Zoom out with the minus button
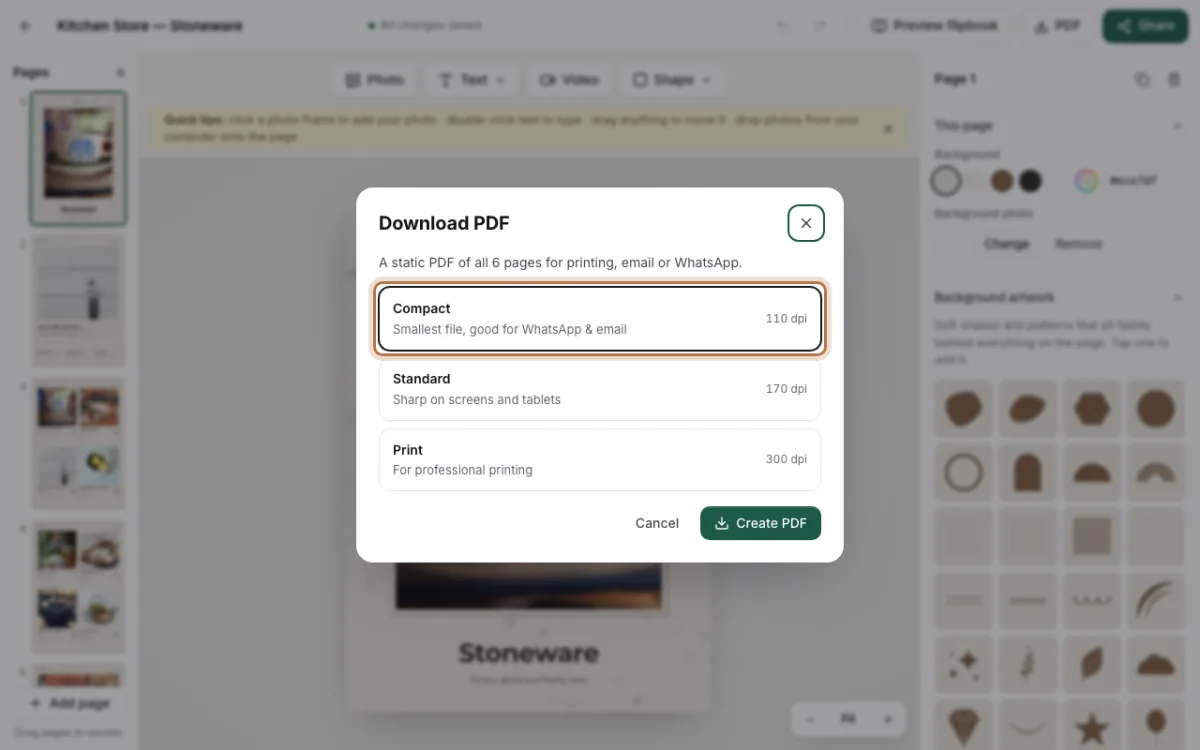Image resolution: width=1200 pixels, height=750 pixels. click(x=810, y=719)
